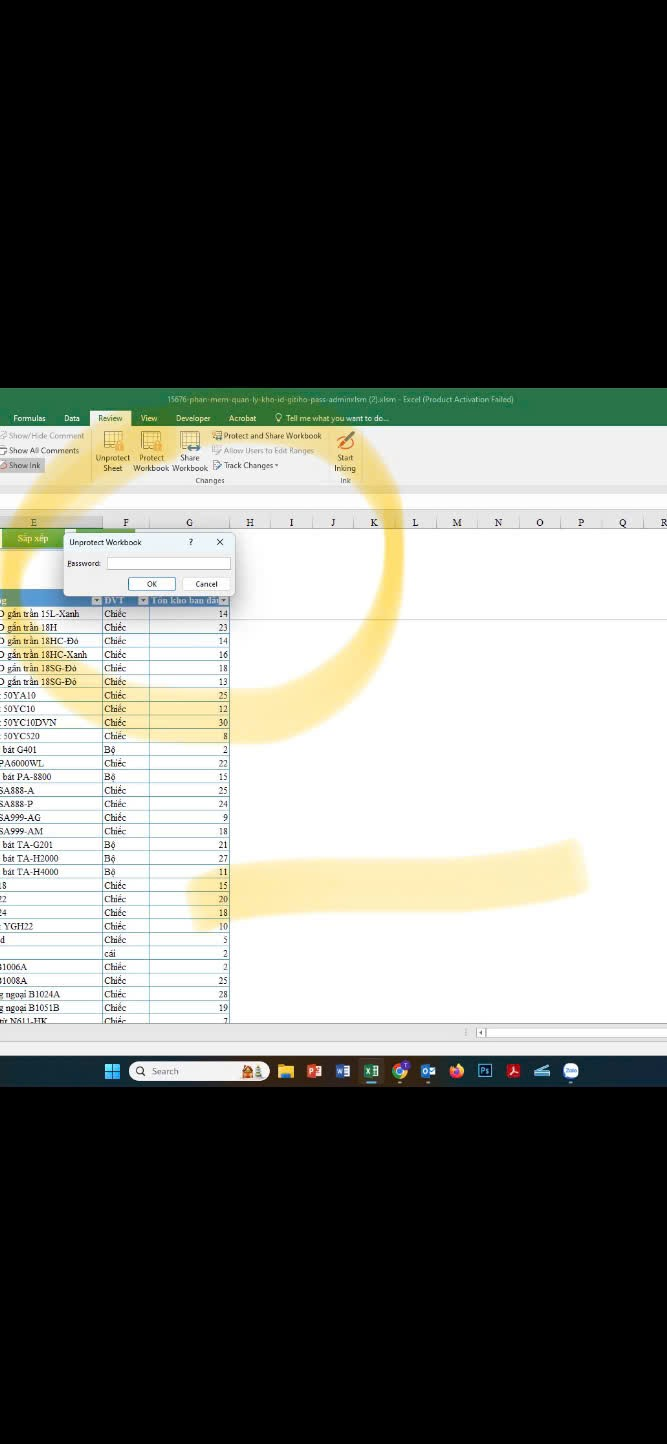Open the Tồn kho ban đầu filter dropdown
Image resolution: width=667 pixels, height=1444 pixels.
(223, 601)
